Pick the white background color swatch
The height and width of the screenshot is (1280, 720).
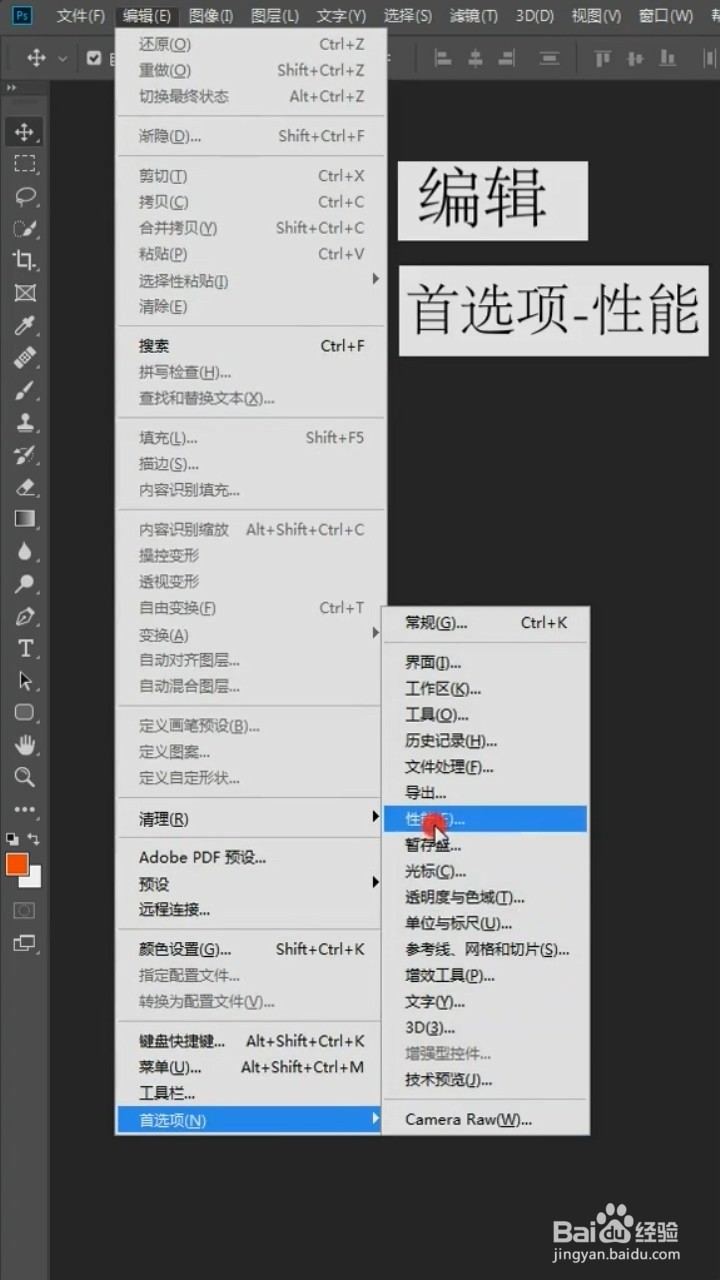(35, 880)
